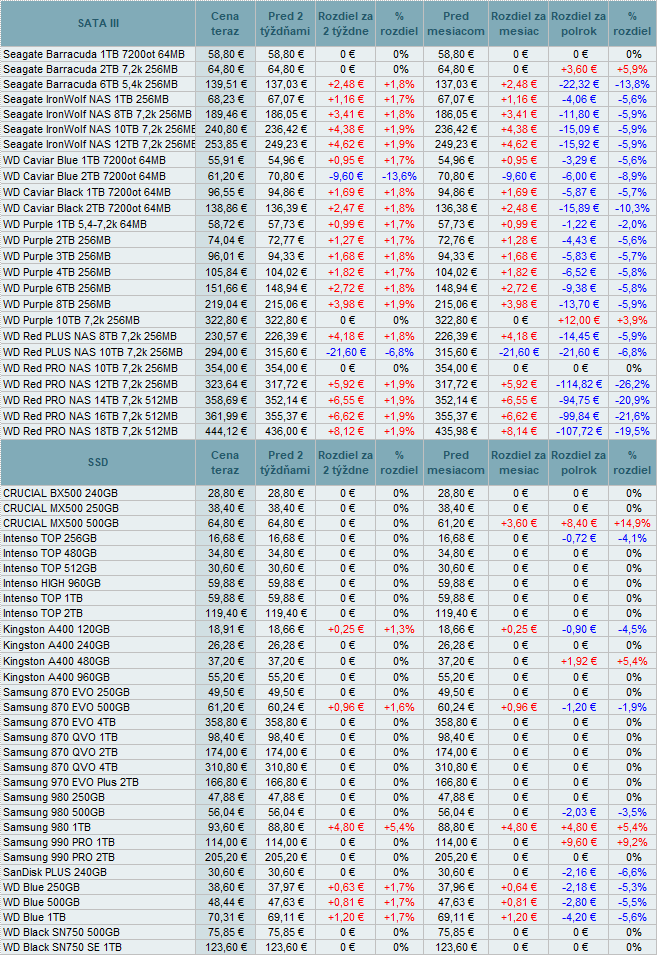Select Seagate Barracuda 6TB 5,4k 256MB name
The image size is (657, 955).
tap(90, 84)
